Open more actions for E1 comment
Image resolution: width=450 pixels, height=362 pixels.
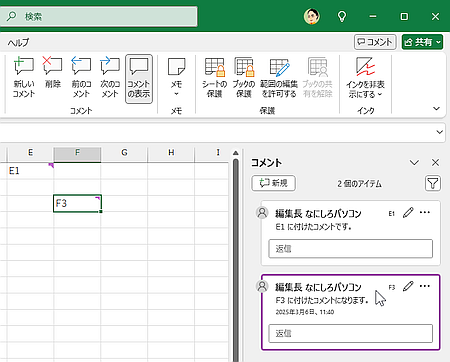pos(425,213)
